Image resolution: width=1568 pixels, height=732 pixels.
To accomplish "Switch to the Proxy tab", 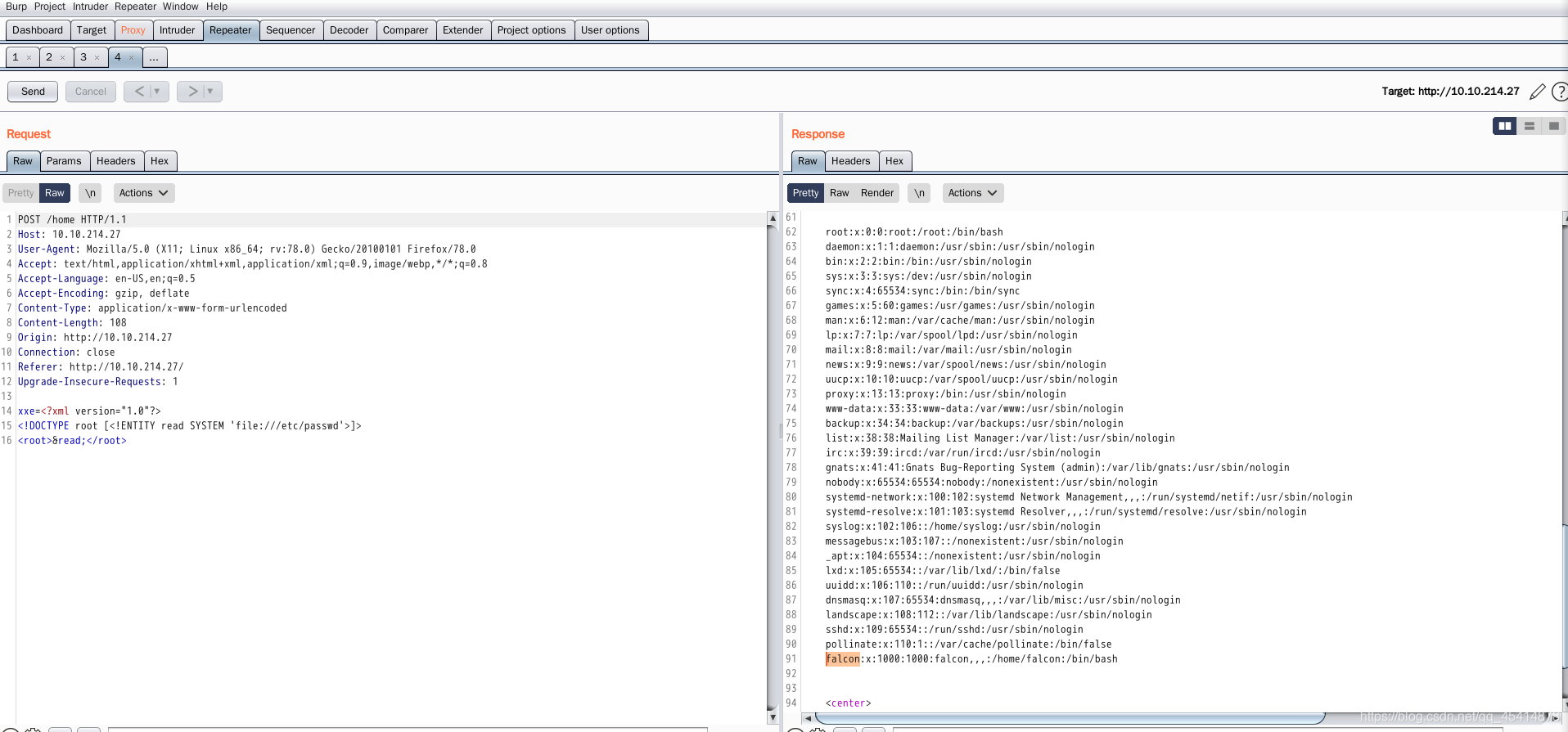I will point(133,30).
